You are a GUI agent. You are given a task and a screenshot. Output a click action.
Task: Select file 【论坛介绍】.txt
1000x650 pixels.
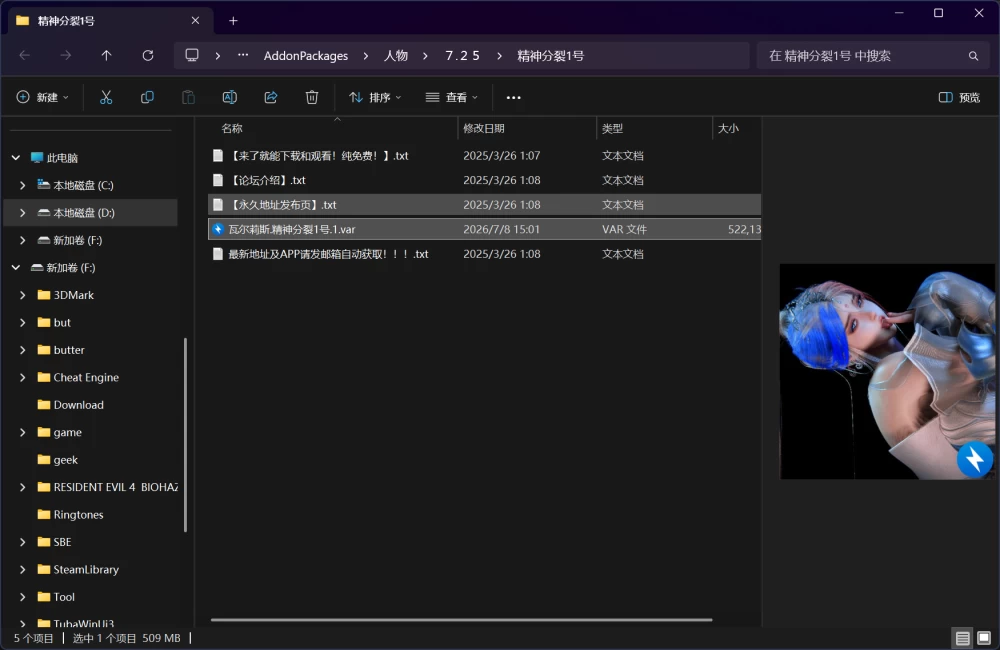[485, 181]
